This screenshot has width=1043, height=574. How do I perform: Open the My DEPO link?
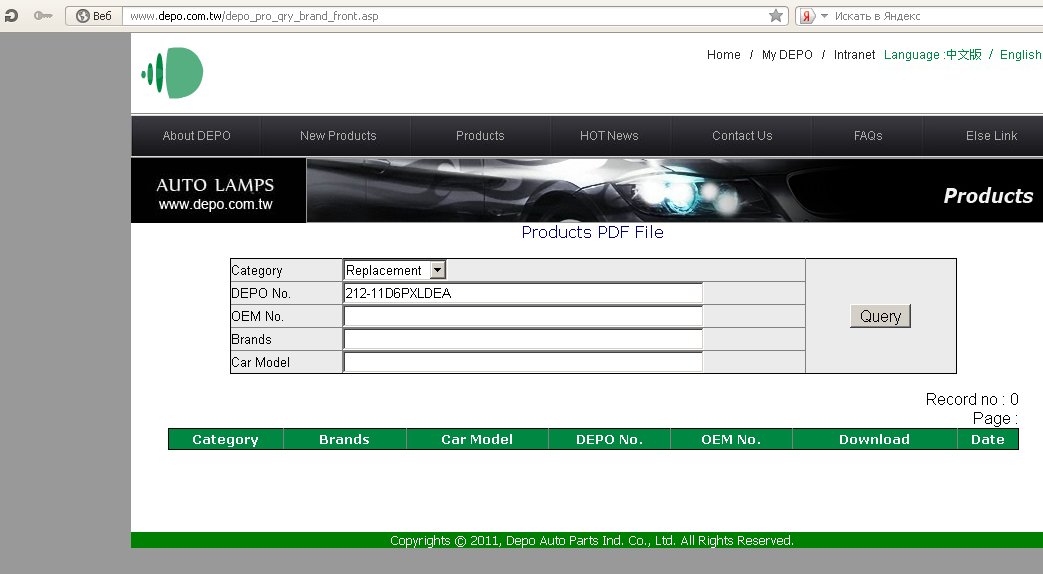[787, 55]
